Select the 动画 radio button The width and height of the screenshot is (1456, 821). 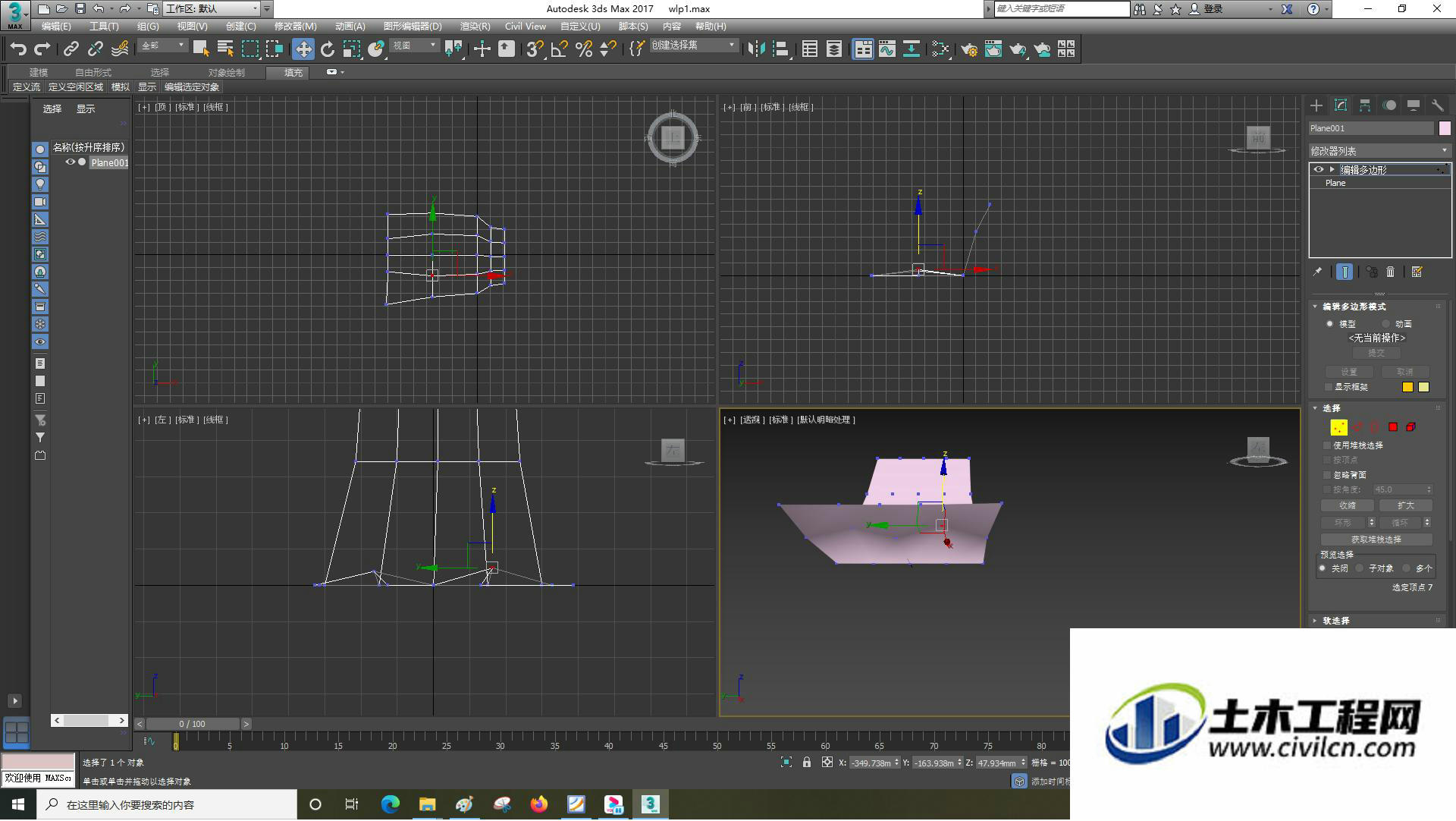(1385, 324)
